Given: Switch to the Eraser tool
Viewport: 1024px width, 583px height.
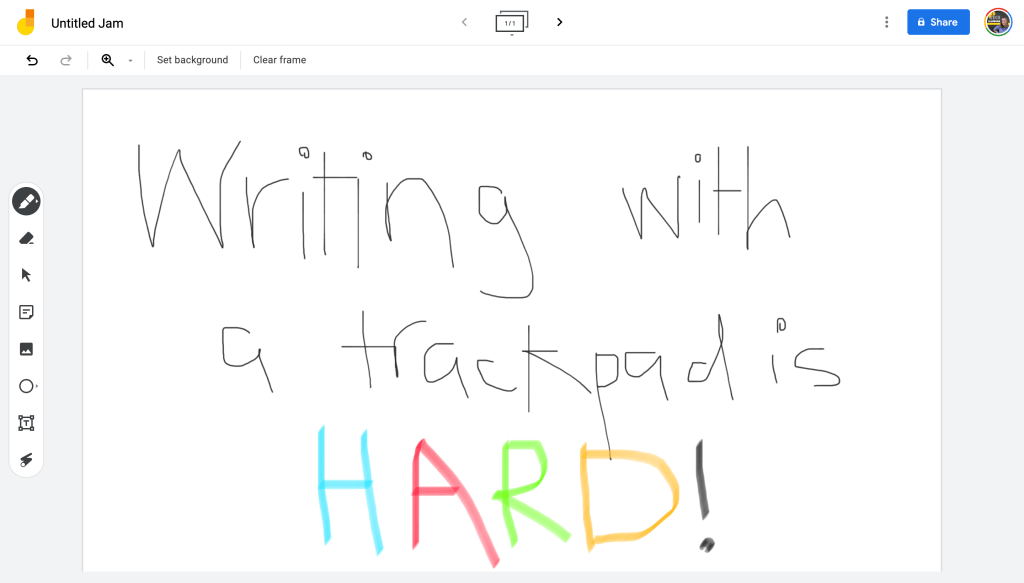Looking at the screenshot, I should pos(25,238).
